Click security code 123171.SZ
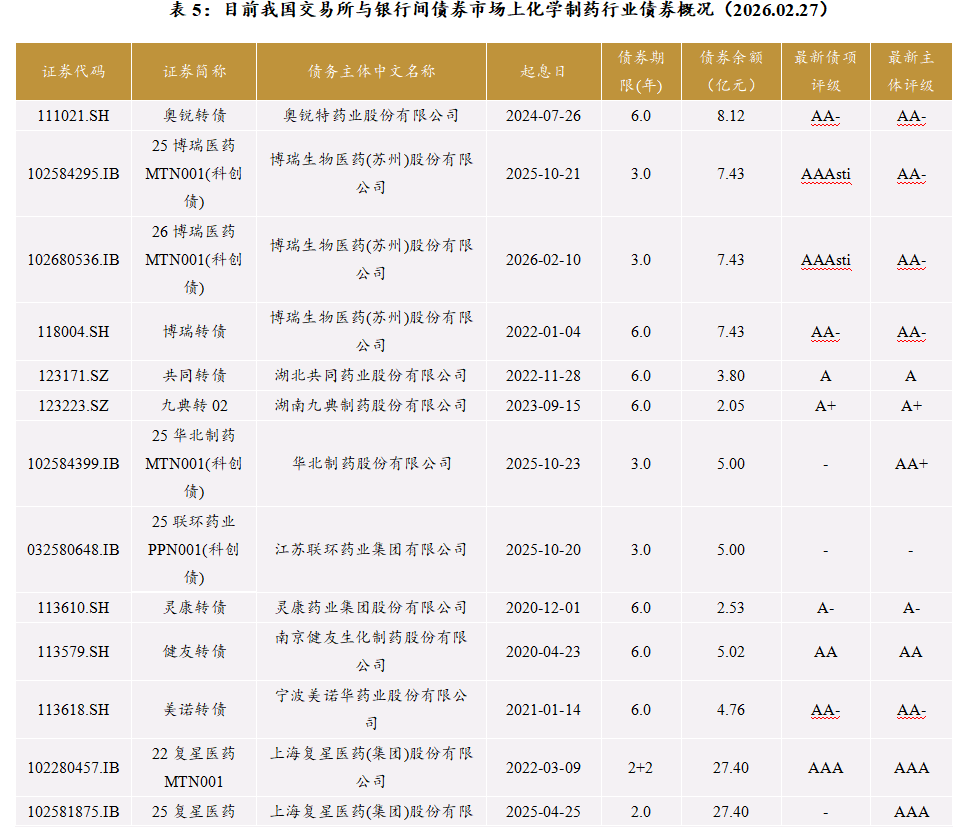The width and height of the screenshot is (970, 838). (x=74, y=376)
